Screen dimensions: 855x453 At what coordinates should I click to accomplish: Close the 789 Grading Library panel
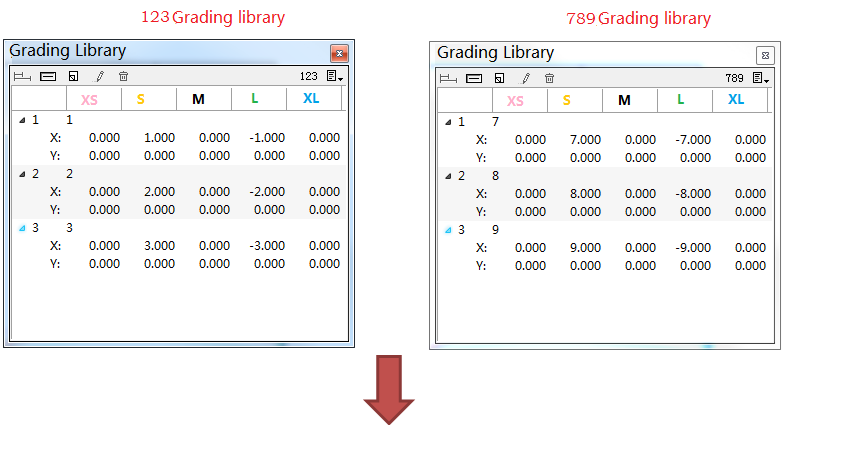tap(764, 55)
